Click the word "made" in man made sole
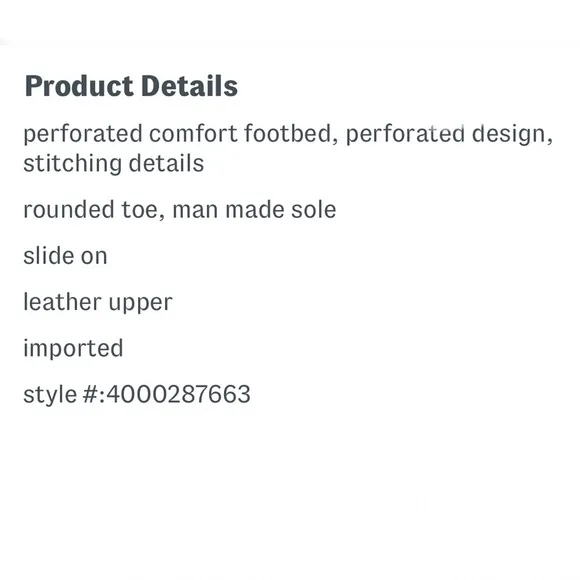The image size is (580, 580). click(x=254, y=210)
